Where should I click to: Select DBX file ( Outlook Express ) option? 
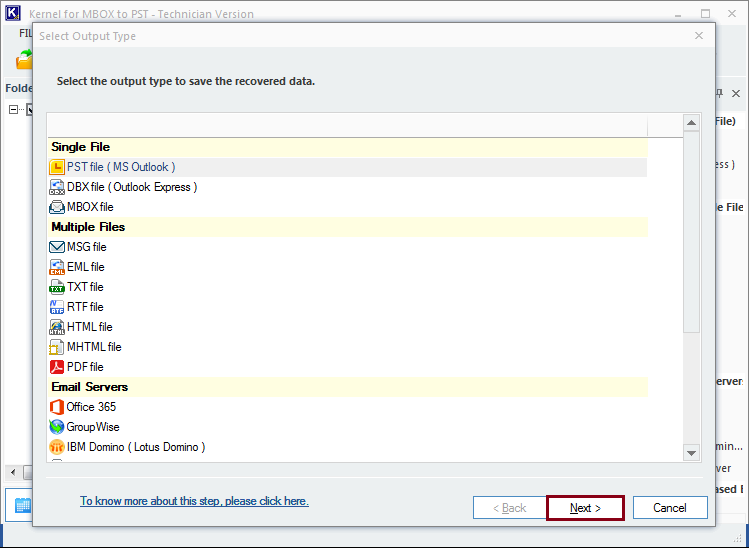pyautogui.click(x=348, y=187)
